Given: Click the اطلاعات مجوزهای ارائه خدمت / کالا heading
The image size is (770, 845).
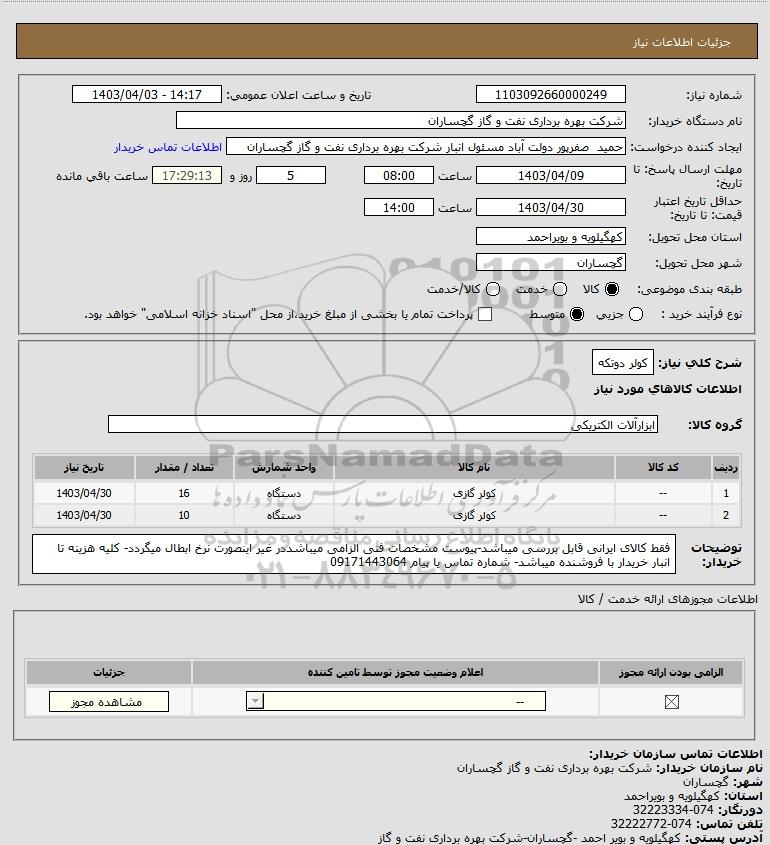Looking at the screenshot, I should 668,599.
